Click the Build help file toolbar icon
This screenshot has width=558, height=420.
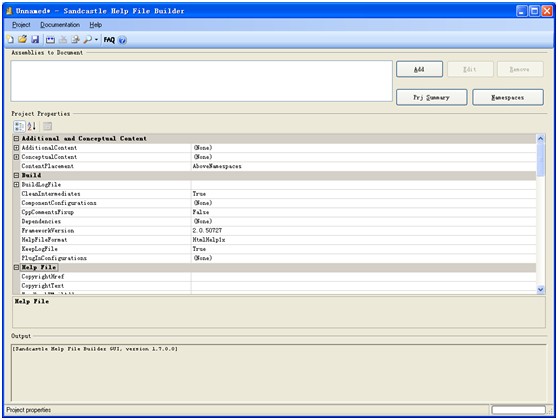(51, 40)
